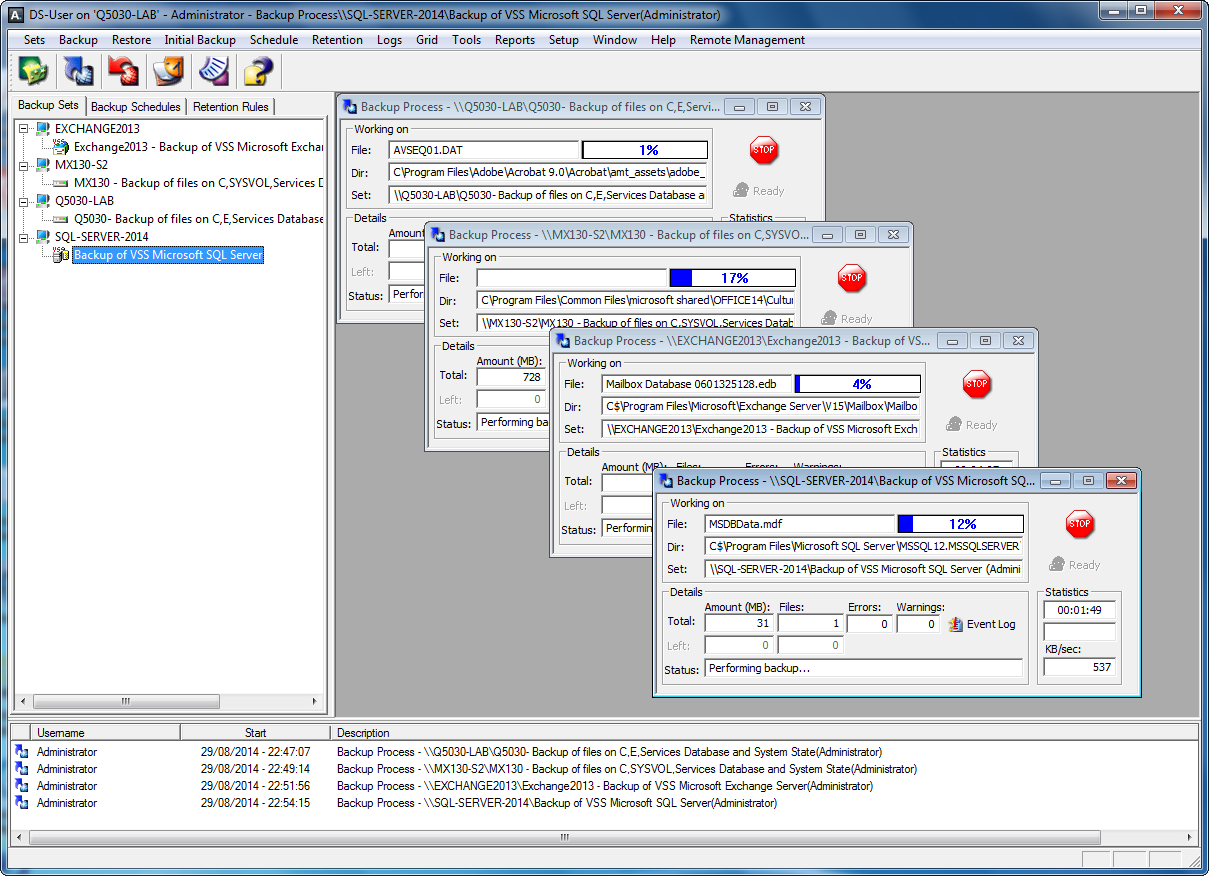Click the STOP icon in the Q5030-LAB backup window
This screenshot has width=1209, height=876.
tap(764, 150)
